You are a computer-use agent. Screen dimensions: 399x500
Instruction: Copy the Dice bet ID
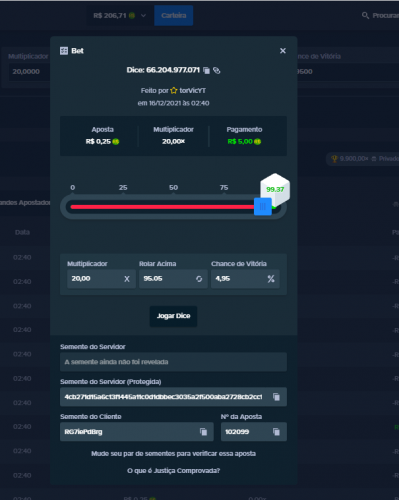207,70
